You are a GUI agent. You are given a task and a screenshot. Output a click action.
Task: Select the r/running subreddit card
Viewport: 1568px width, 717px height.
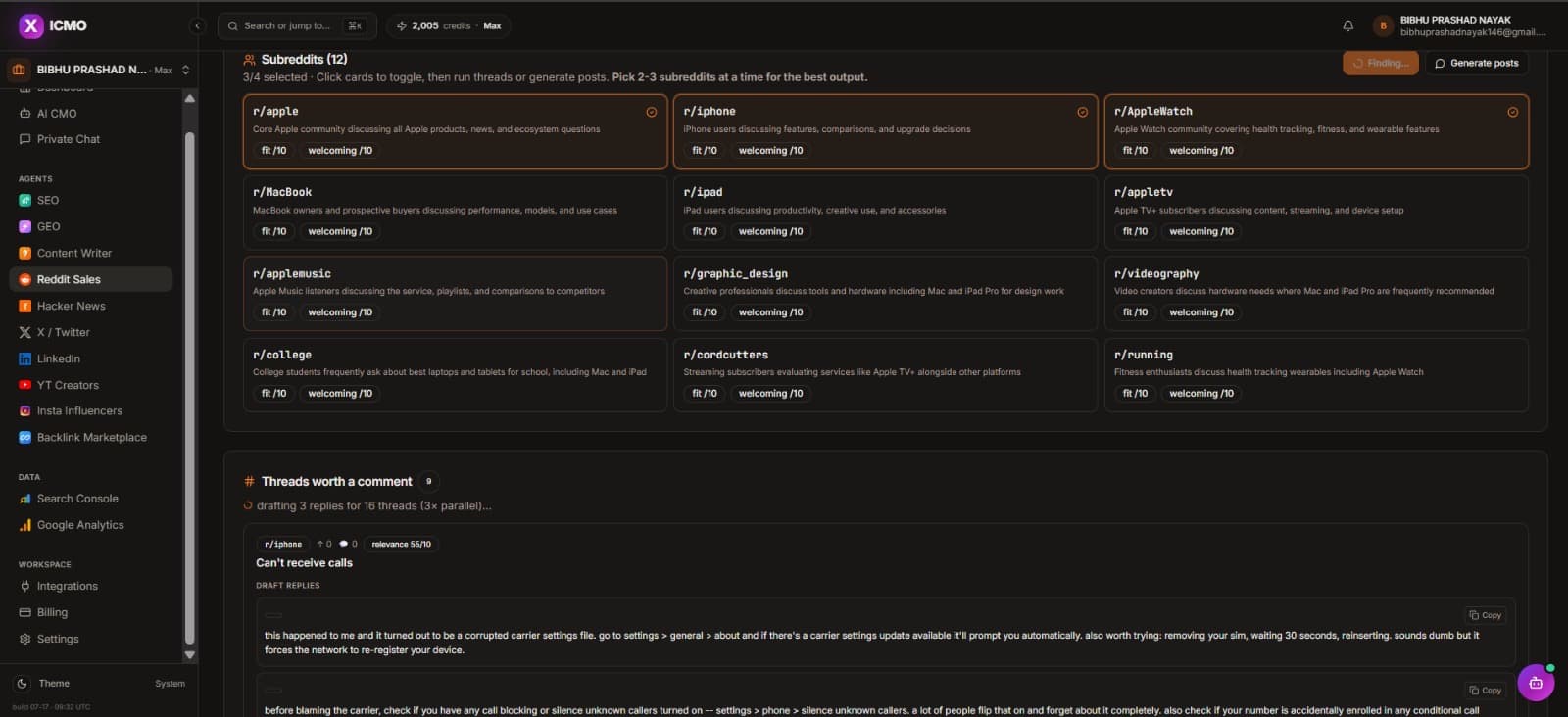(1316, 375)
